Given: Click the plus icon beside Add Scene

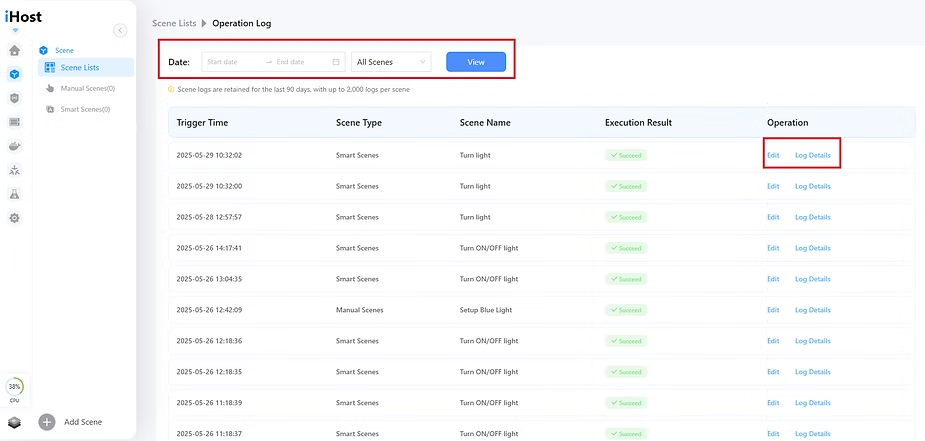Looking at the screenshot, I should tap(47, 422).
